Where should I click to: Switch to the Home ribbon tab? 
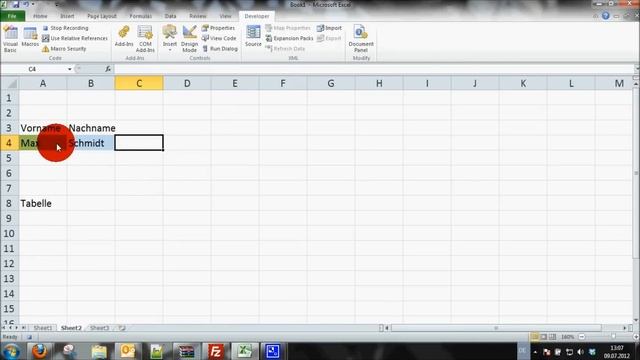[x=40, y=16]
